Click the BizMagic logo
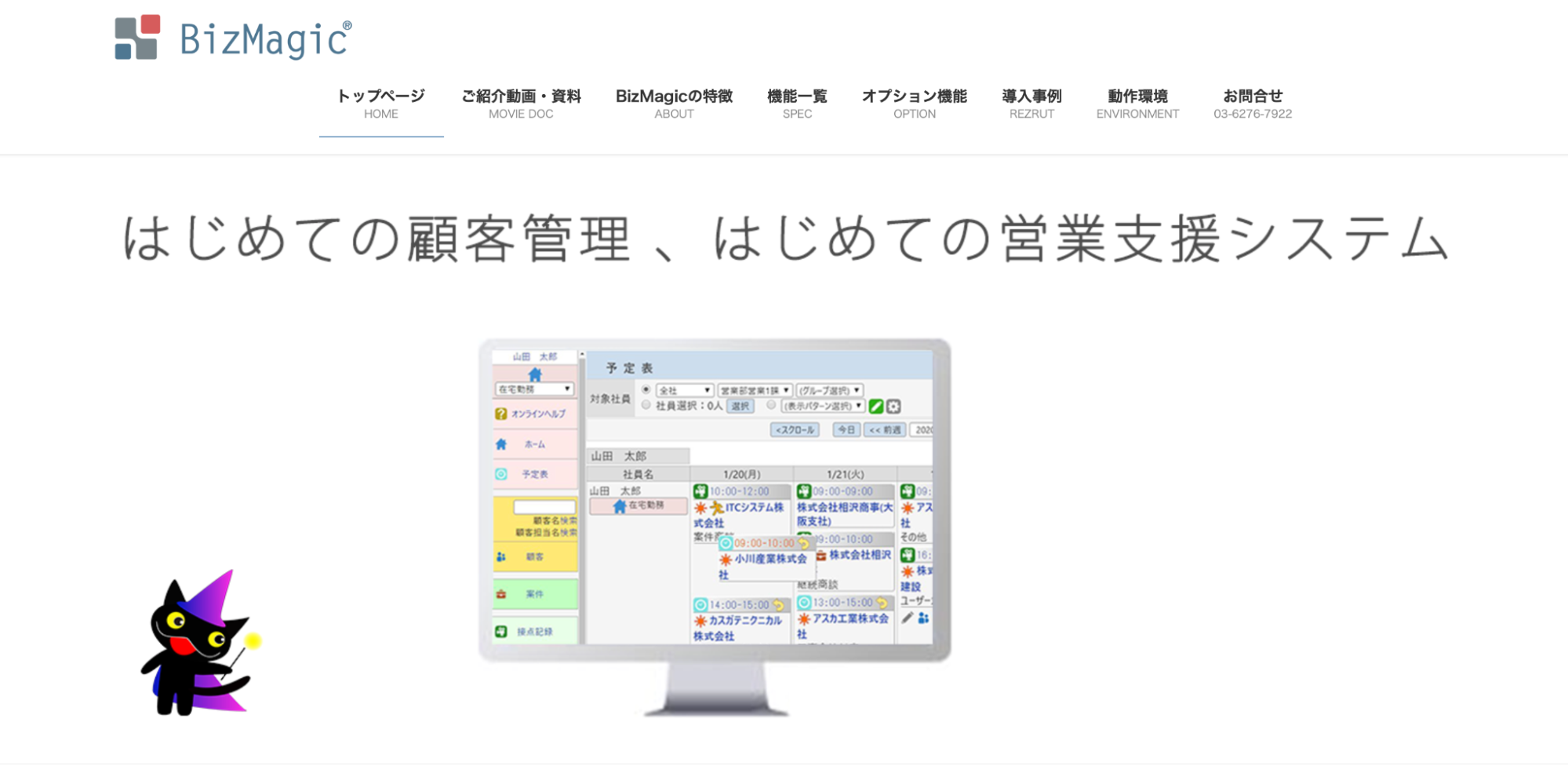Image resolution: width=1568 pixels, height=766 pixels. tap(233, 38)
